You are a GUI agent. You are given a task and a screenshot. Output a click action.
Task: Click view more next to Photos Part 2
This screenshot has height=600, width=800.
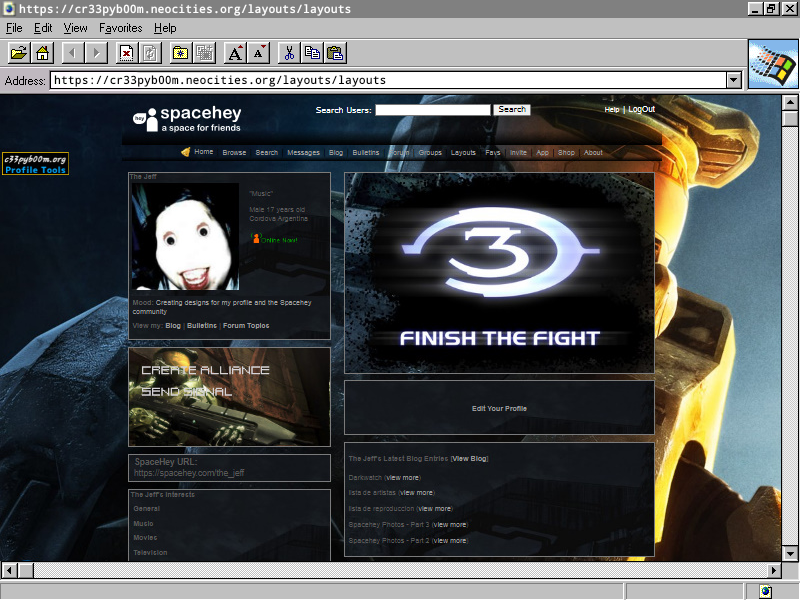tap(449, 540)
